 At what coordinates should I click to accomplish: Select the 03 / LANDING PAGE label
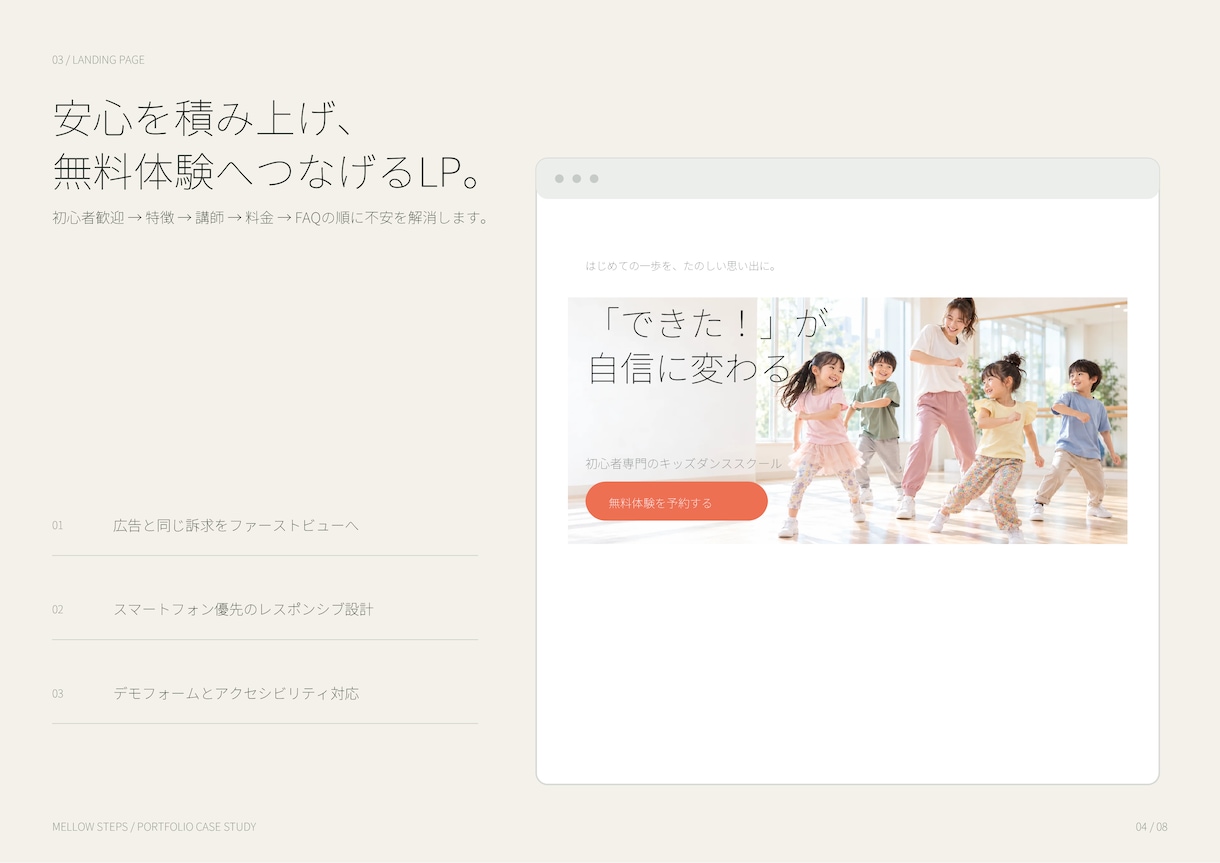98,60
